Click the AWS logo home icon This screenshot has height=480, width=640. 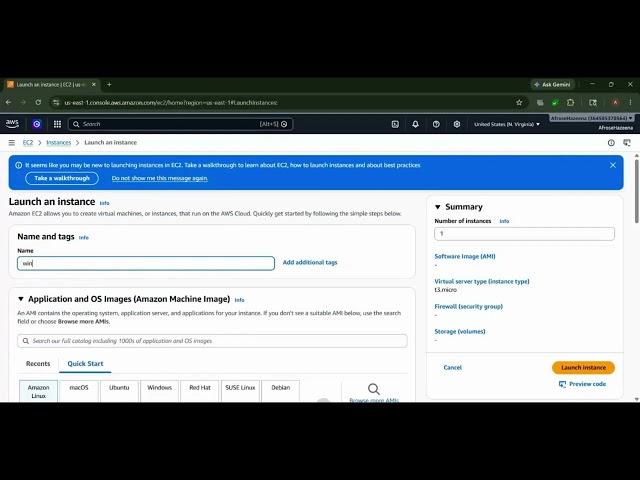coord(12,124)
